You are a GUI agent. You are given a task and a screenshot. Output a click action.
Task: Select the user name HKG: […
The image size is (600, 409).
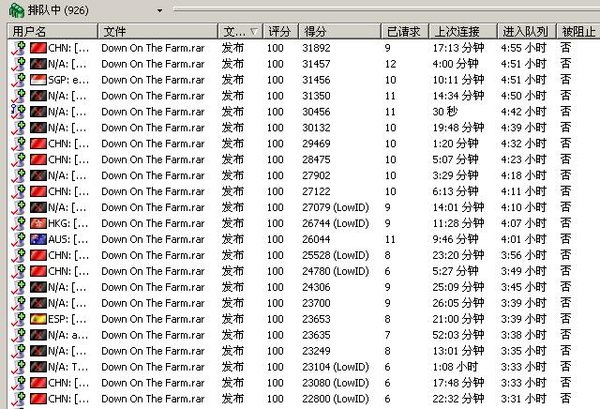coord(68,223)
